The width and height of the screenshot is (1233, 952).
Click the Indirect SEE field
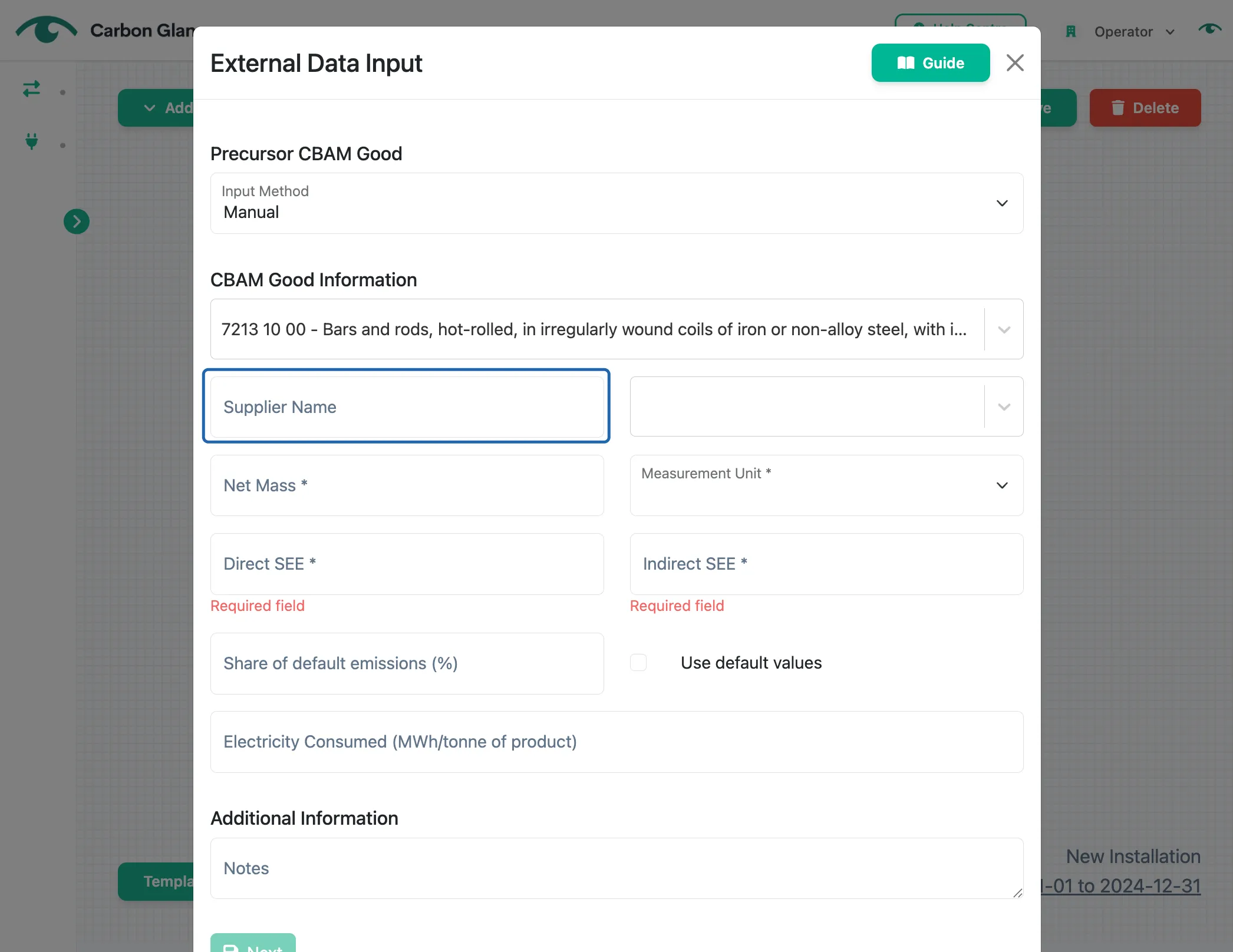coord(826,564)
